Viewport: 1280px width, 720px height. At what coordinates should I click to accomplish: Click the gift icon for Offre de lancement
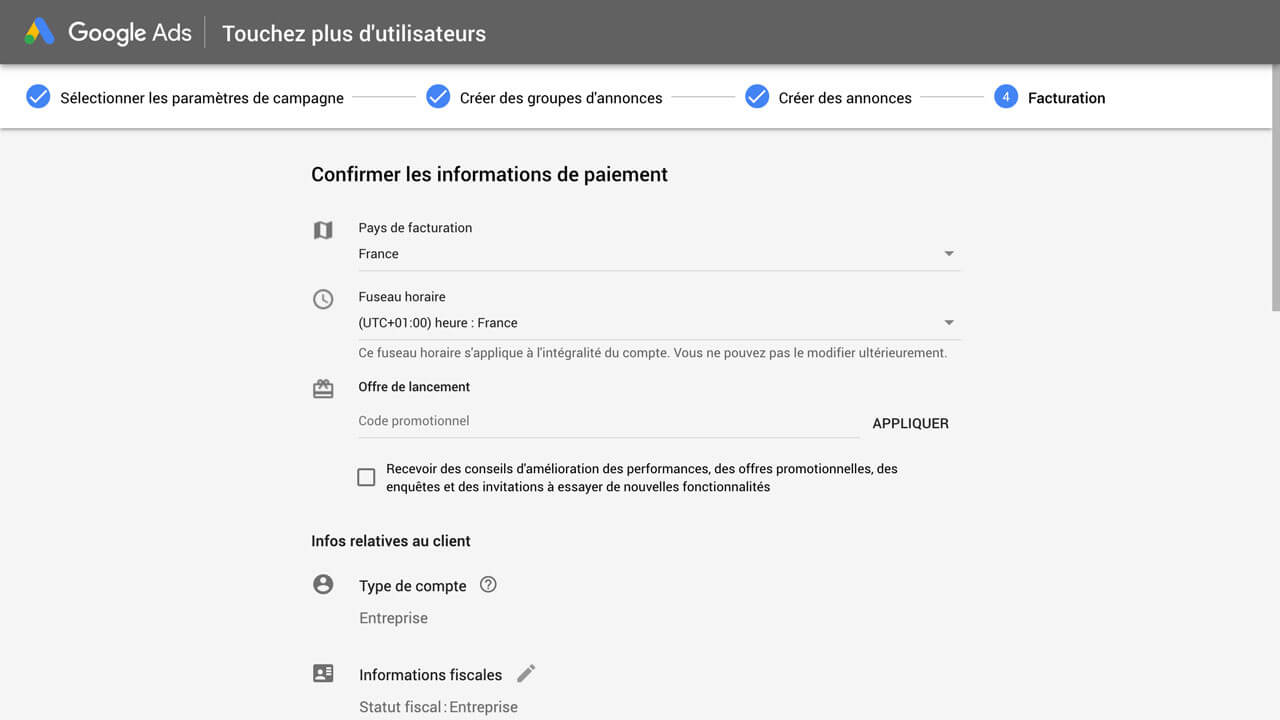pos(323,389)
